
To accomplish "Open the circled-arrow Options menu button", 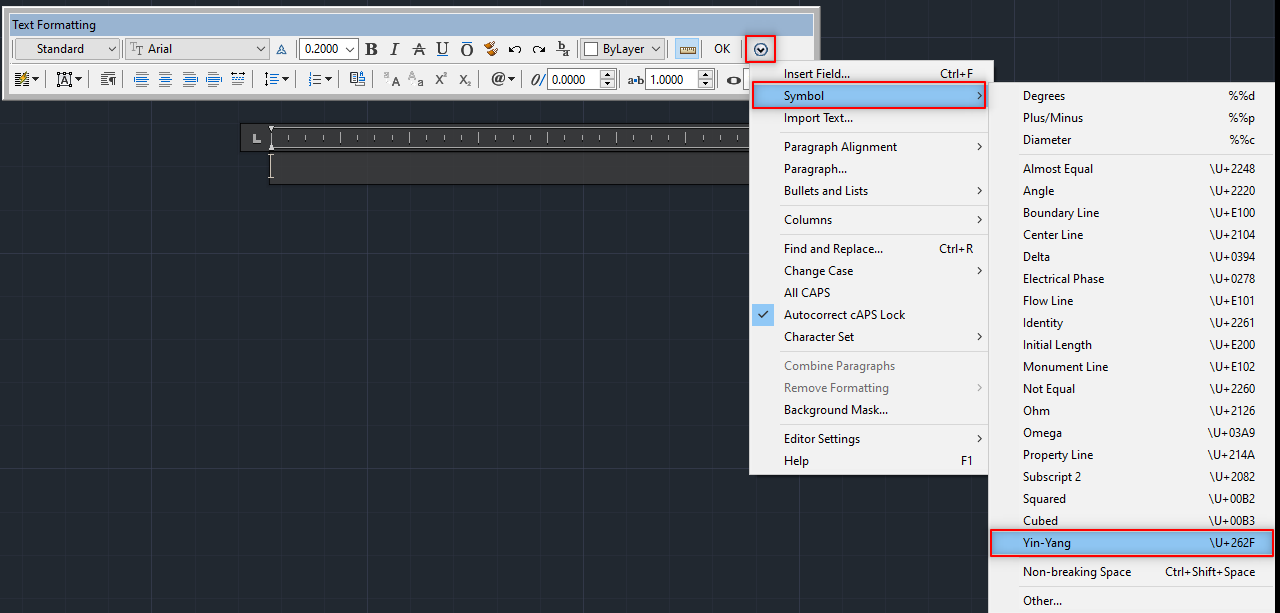I will pos(761,49).
